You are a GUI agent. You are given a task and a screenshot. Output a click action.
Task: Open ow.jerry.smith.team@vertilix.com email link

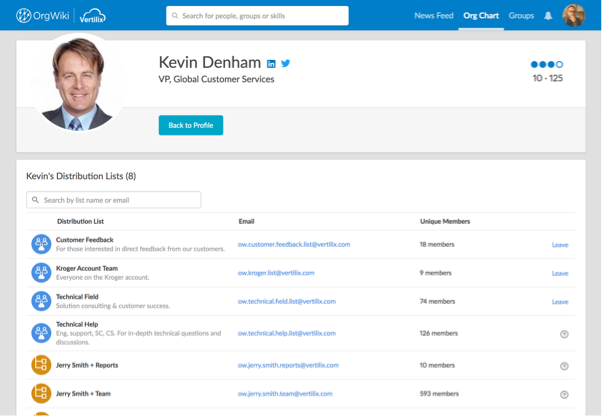pos(285,393)
